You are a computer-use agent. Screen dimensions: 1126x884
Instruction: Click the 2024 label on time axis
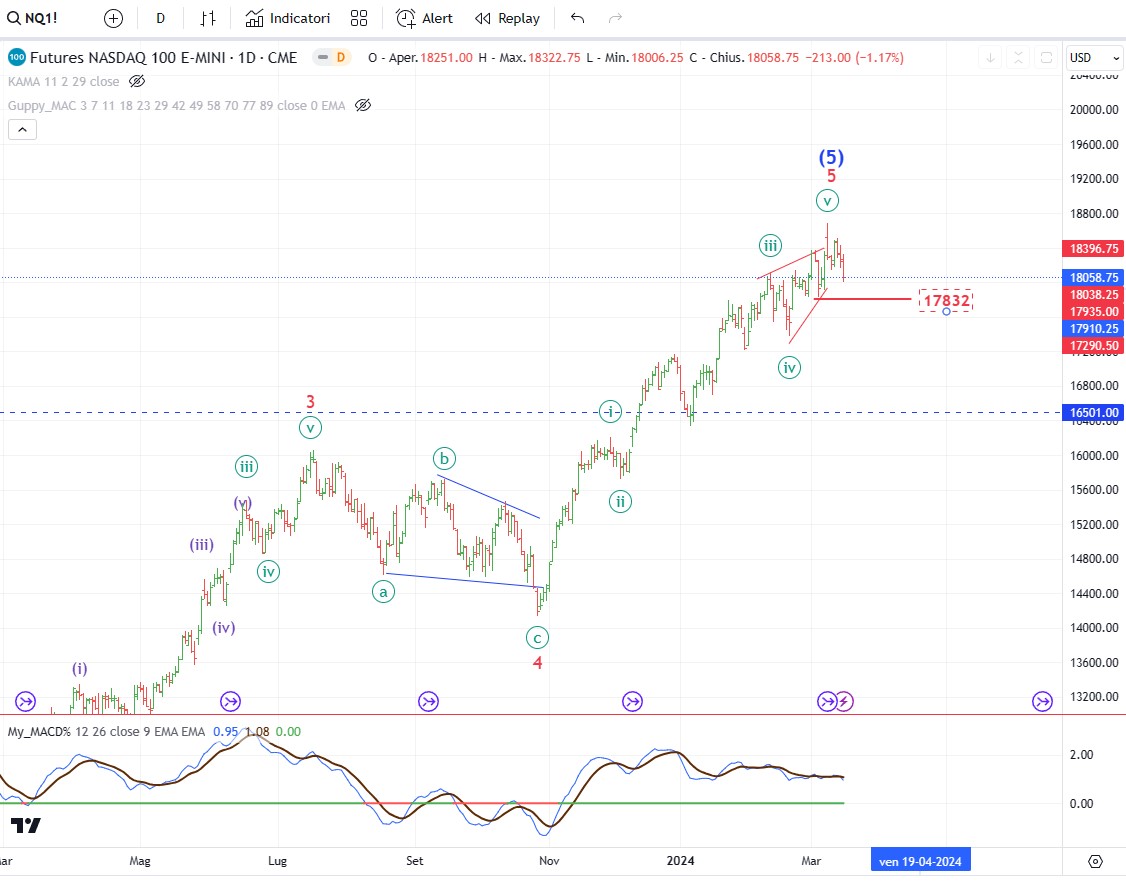tap(680, 860)
